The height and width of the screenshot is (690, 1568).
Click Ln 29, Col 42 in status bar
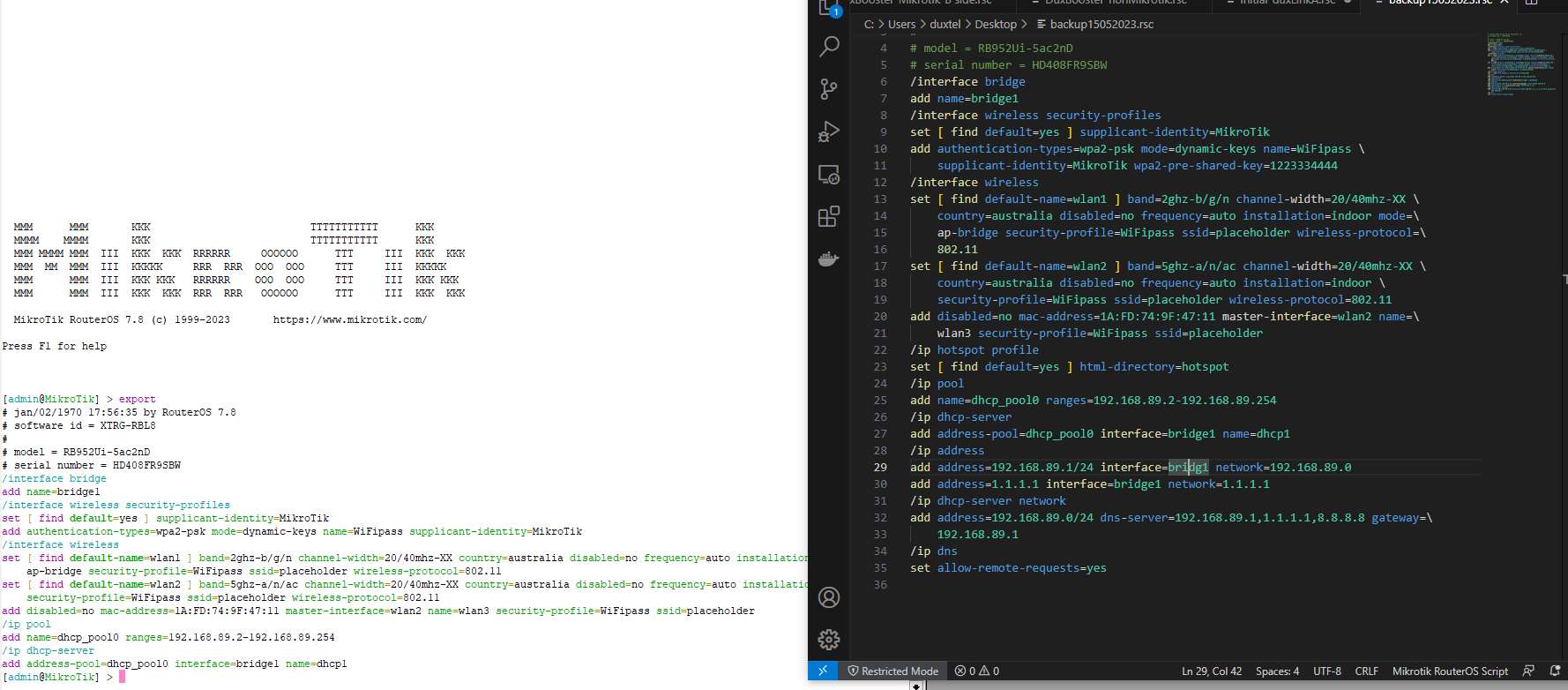click(x=1211, y=671)
